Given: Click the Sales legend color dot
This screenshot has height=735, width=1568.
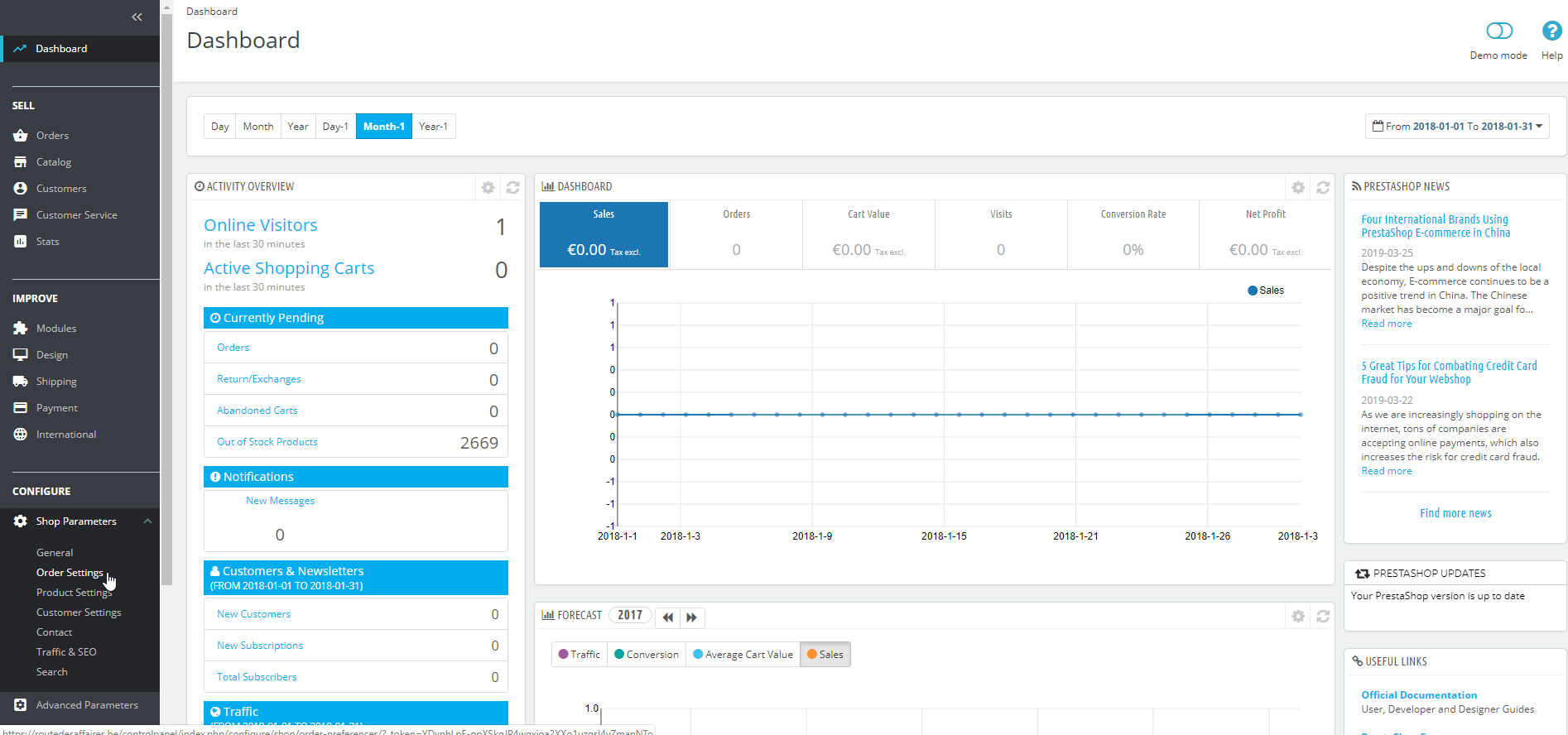Looking at the screenshot, I should (x=1253, y=291).
